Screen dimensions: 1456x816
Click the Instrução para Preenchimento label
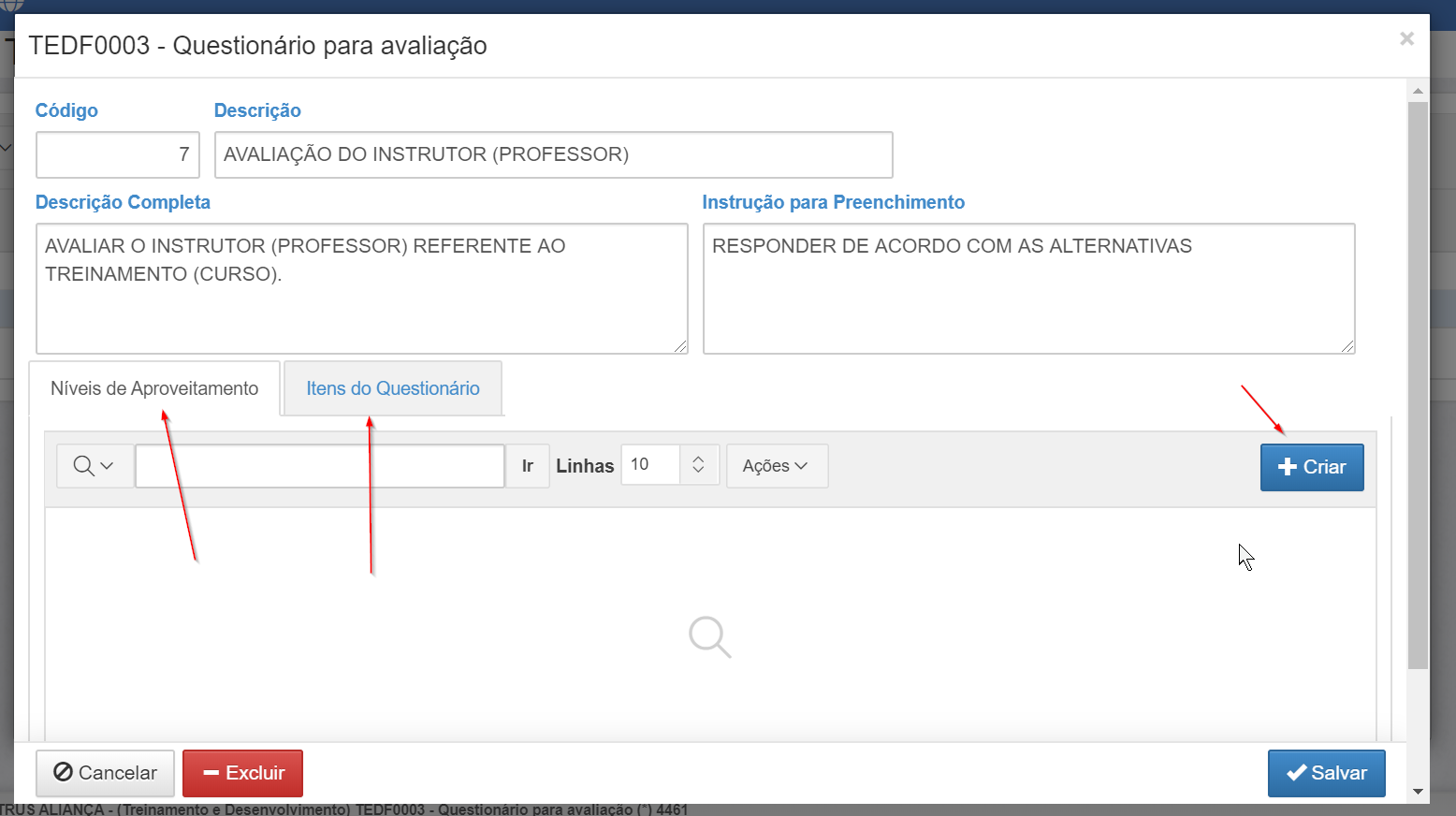pos(834,202)
